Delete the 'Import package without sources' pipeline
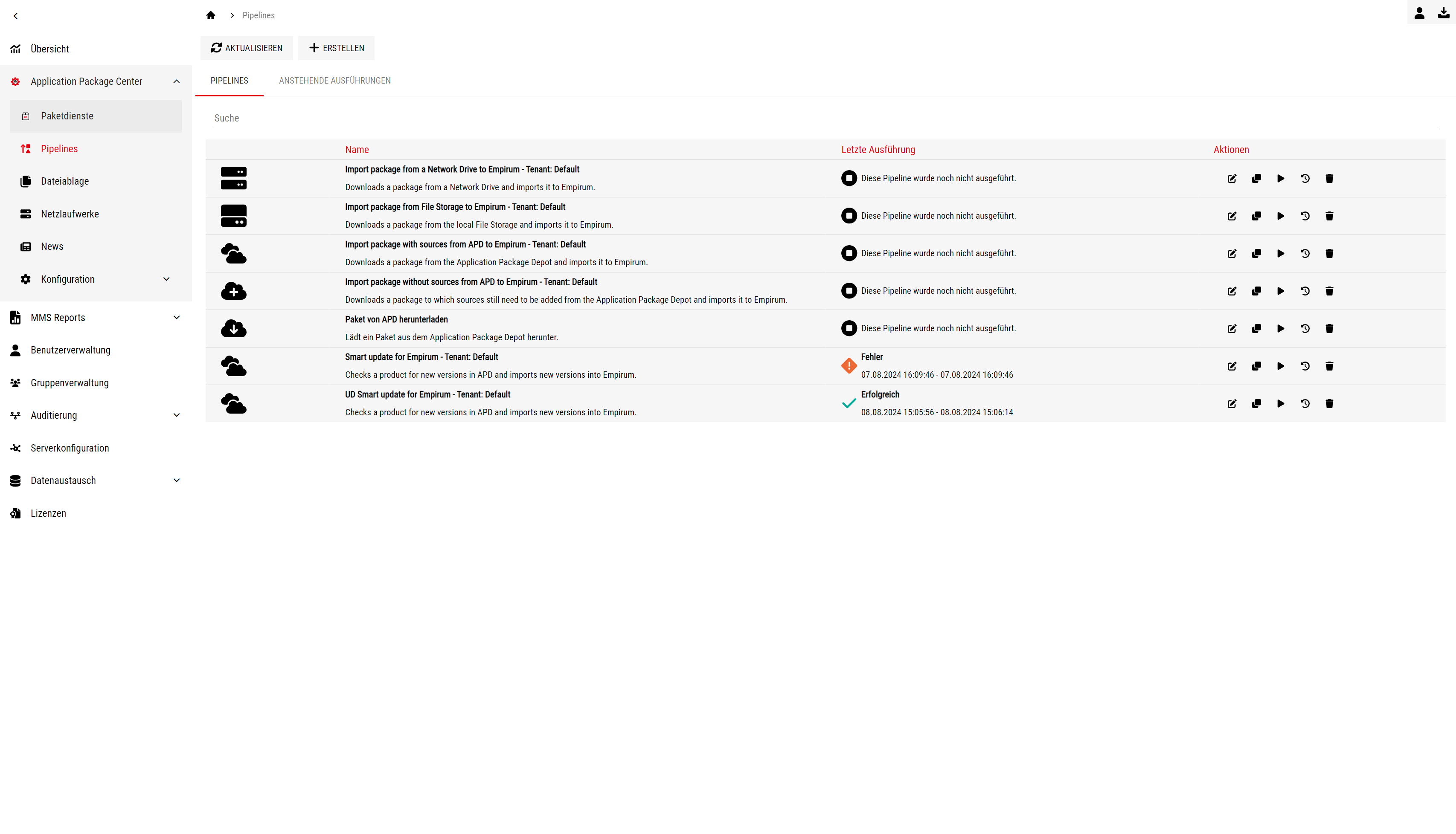Screen dimensions: 1456x834 [x=1329, y=291]
